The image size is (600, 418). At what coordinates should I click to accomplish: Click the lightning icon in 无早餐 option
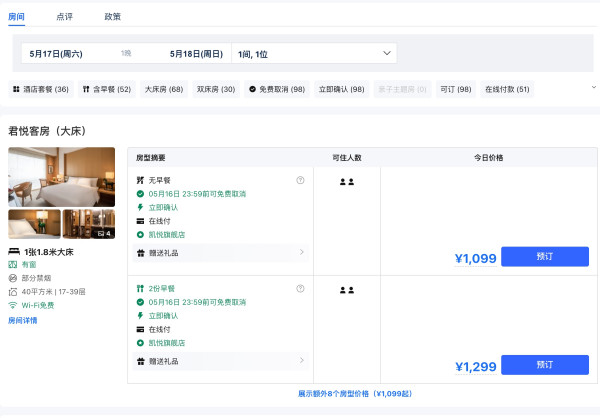click(140, 207)
